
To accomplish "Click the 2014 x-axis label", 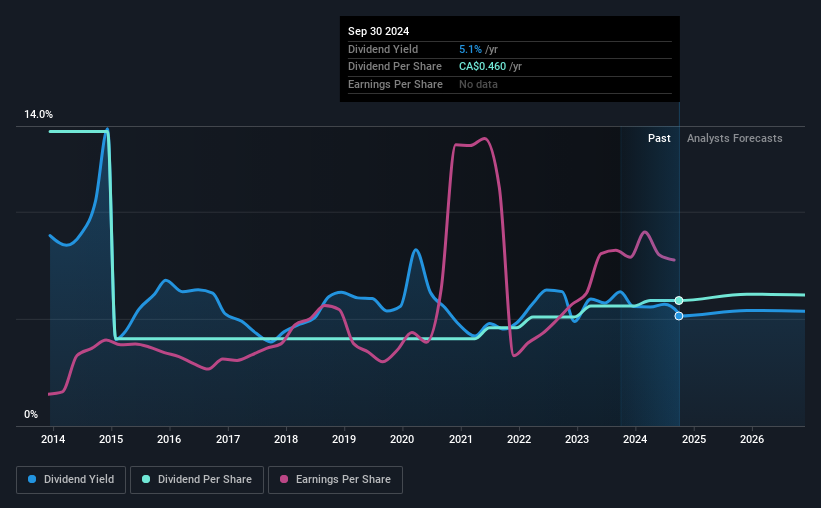I will 53,439.
